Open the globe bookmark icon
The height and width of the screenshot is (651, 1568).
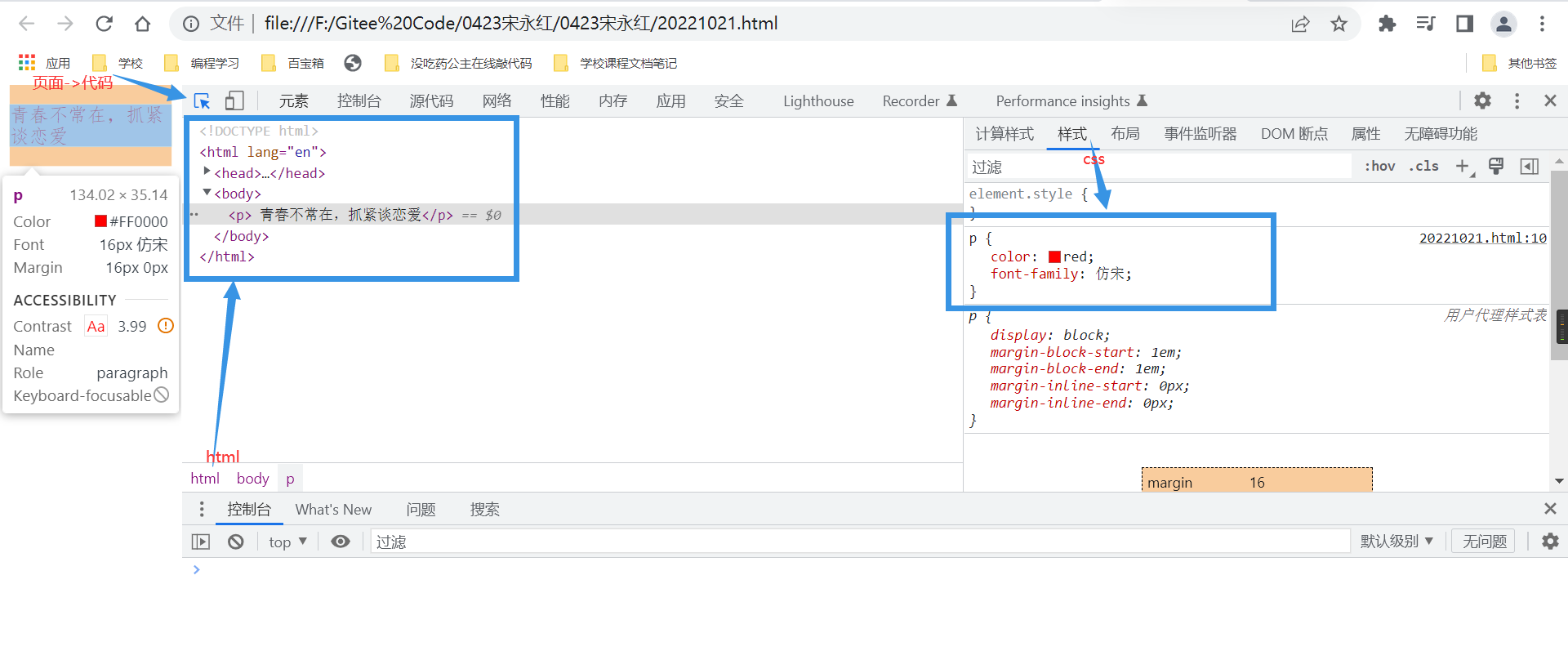[x=353, y=63]
